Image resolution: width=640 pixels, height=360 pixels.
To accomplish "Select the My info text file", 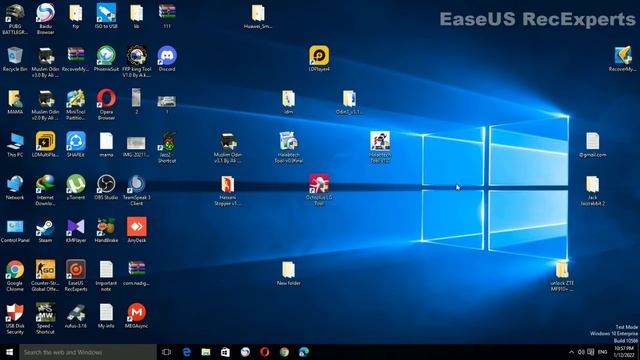I will (106, 315).
